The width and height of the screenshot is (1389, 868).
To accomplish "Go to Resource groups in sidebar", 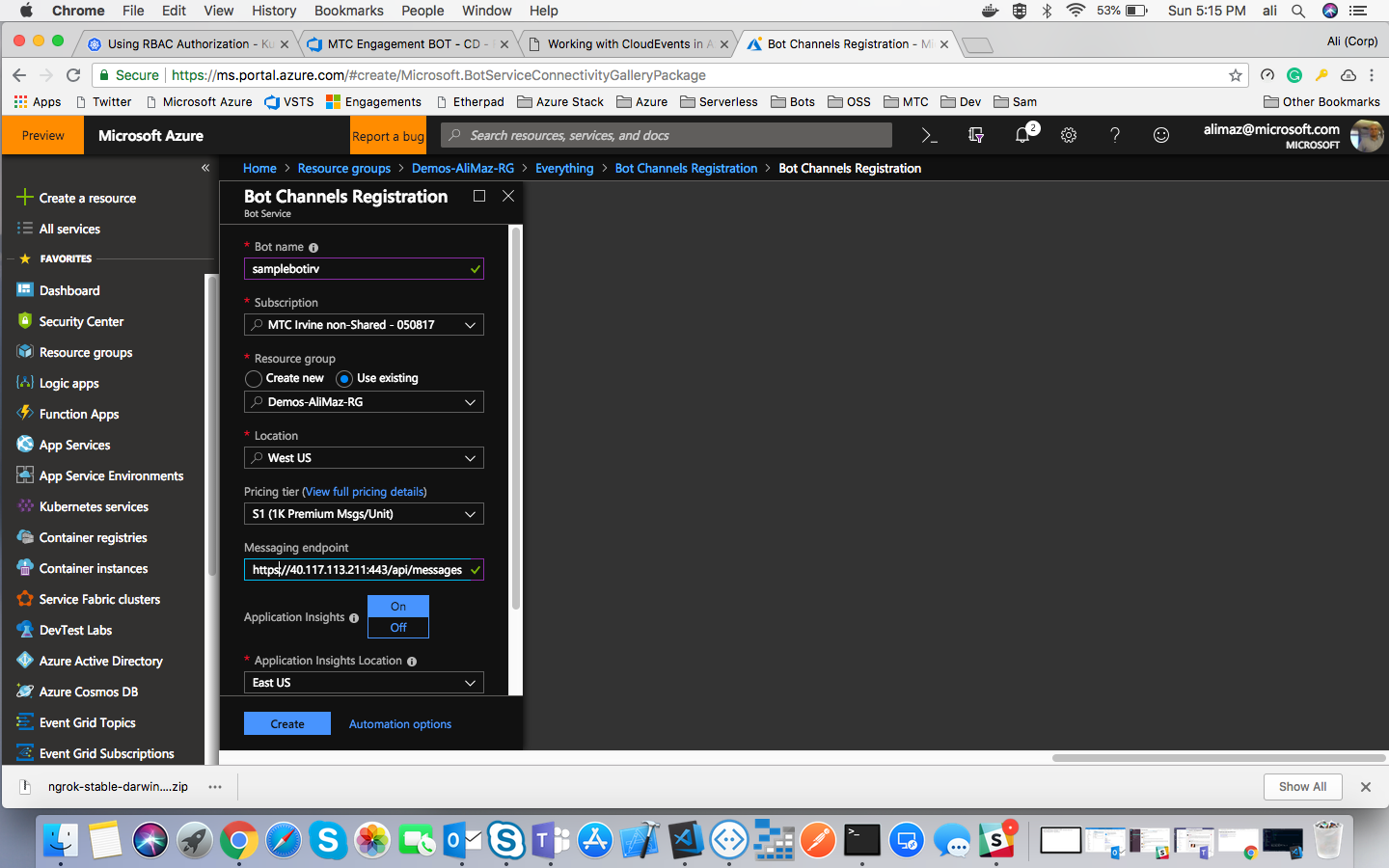I will tap(86, 352).
